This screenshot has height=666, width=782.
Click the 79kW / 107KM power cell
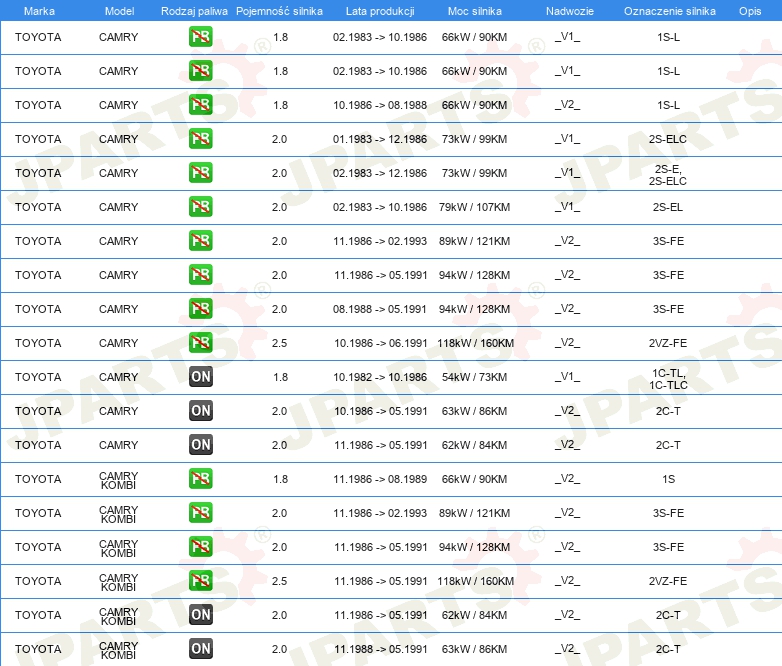pyautogui.click(x=474, y=207)
